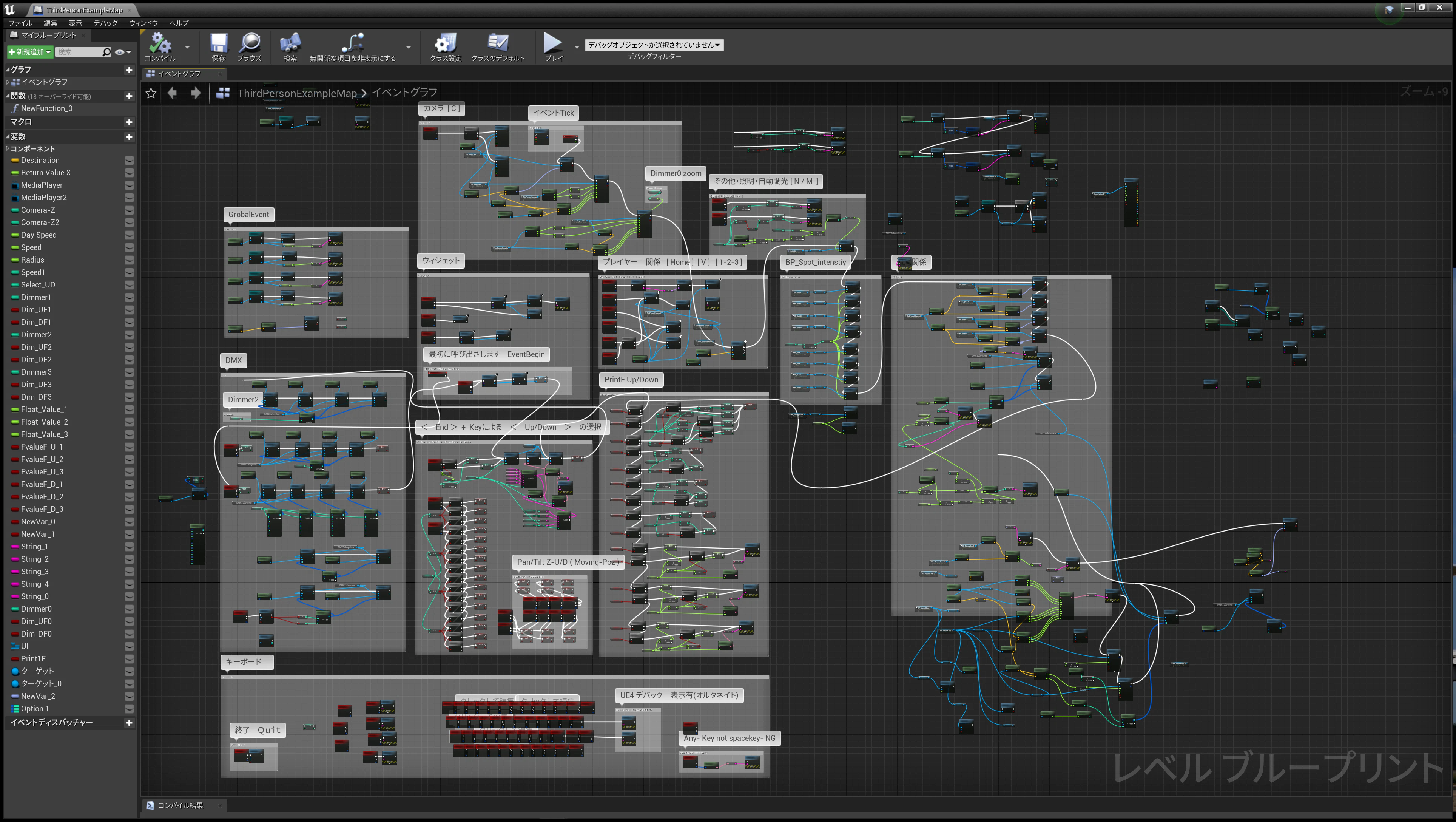Bookmark graph with the star icon
This screenshot has width=1456, height=822.
click(x=151, y=93)
